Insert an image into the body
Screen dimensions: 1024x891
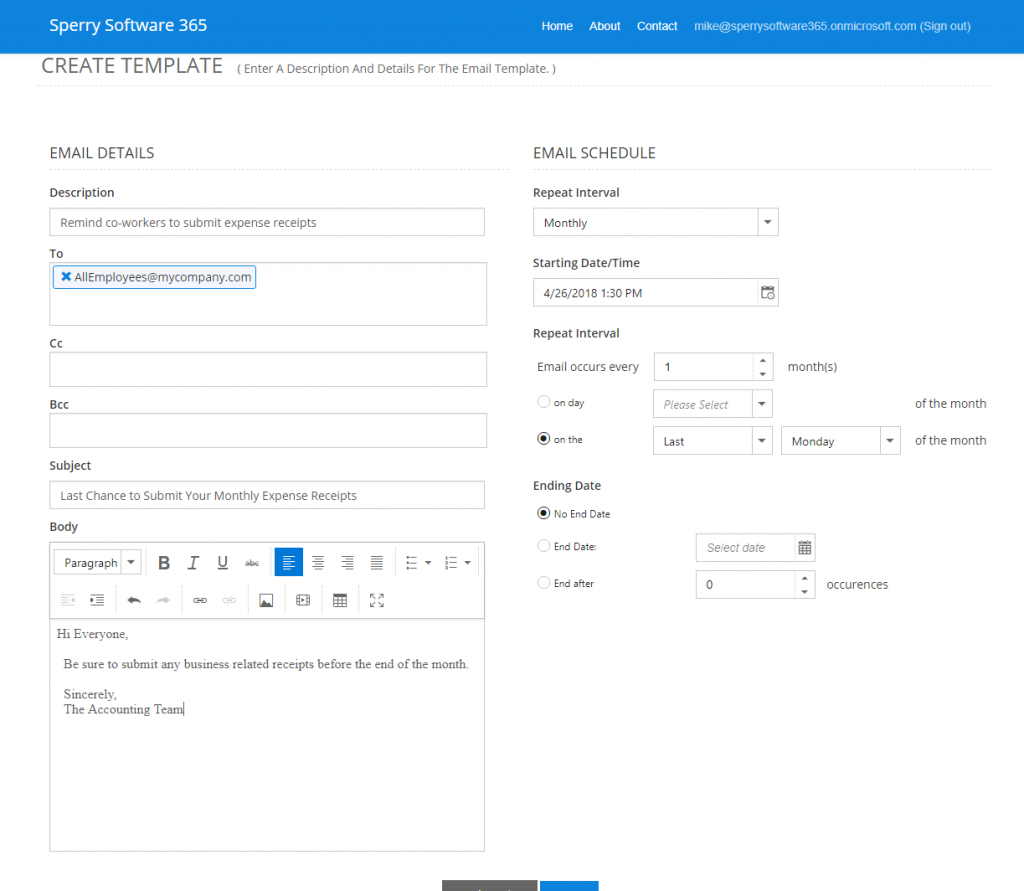(x=266, y=600)
